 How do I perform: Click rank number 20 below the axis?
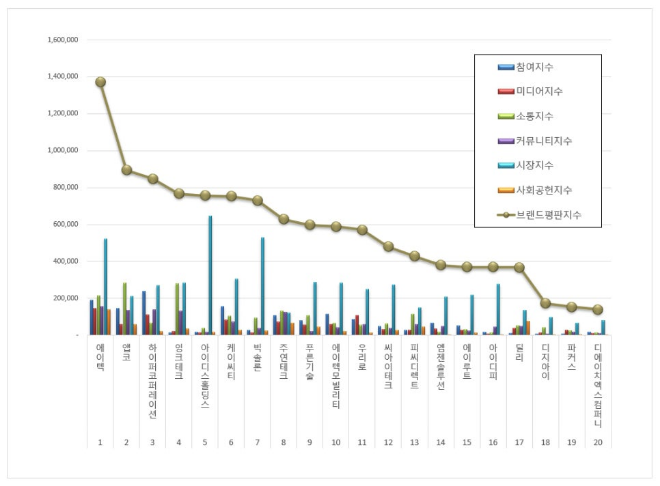point(596,441)
